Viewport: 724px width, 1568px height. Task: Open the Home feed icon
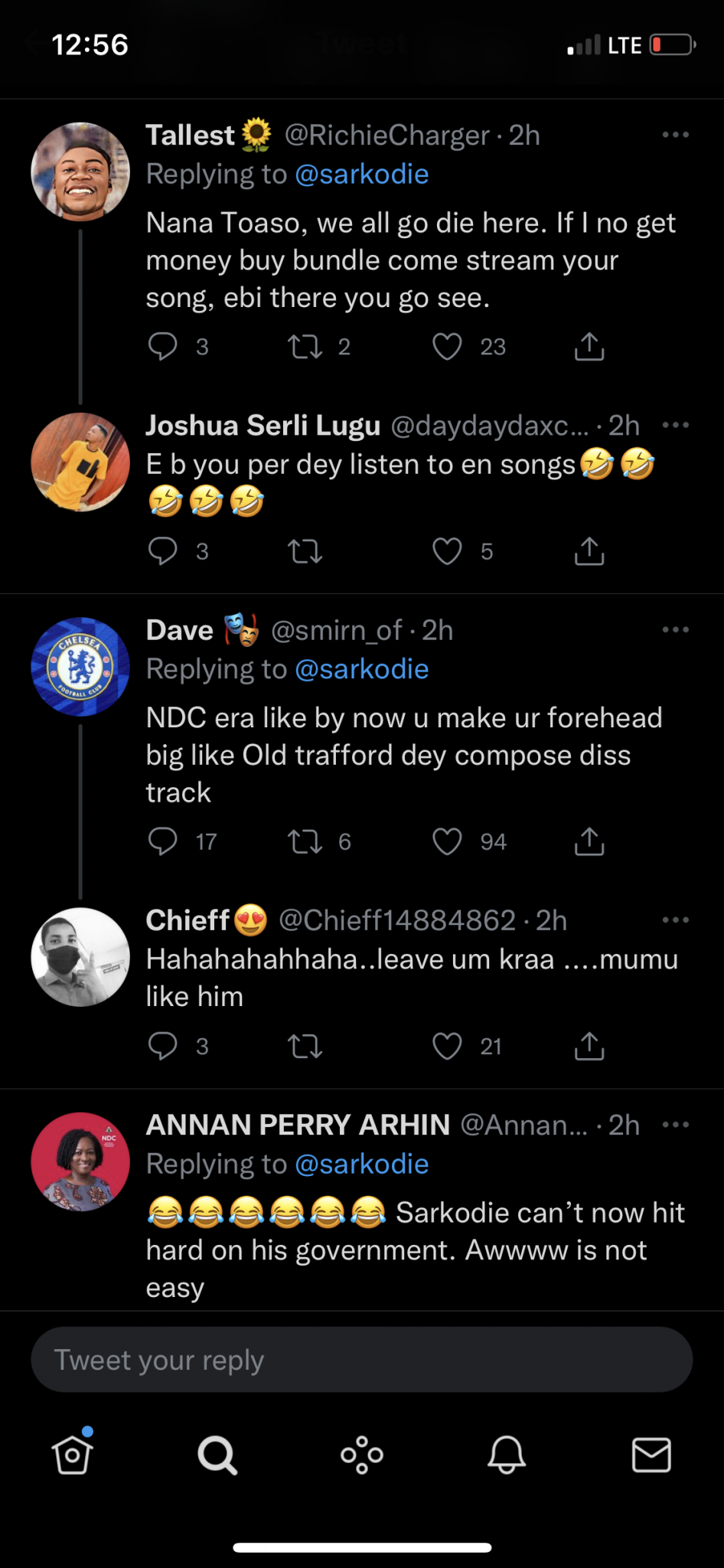(x=71, y=1455)
